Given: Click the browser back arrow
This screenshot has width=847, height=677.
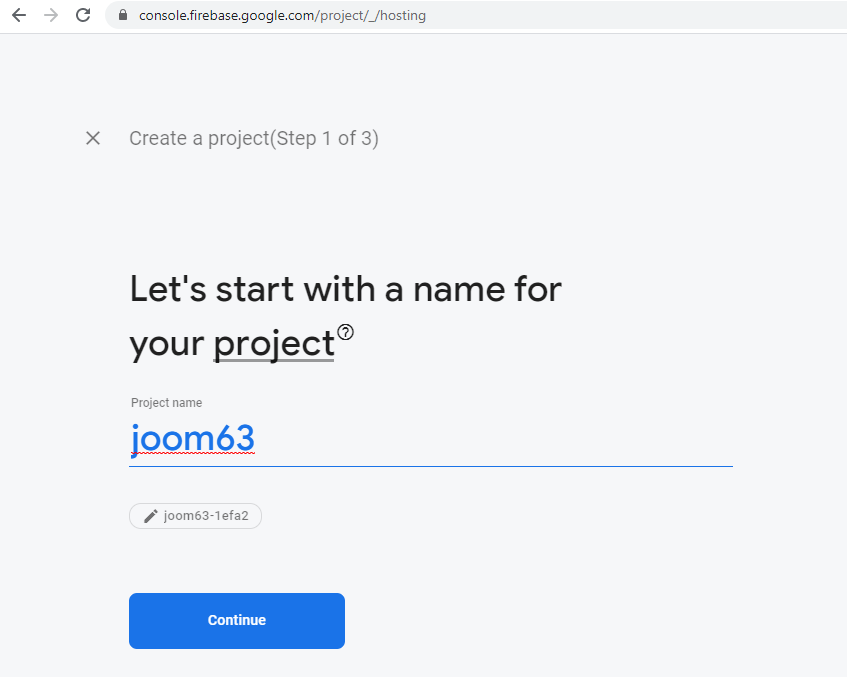Looking at the screenshot, I should (x=19, y=15).
